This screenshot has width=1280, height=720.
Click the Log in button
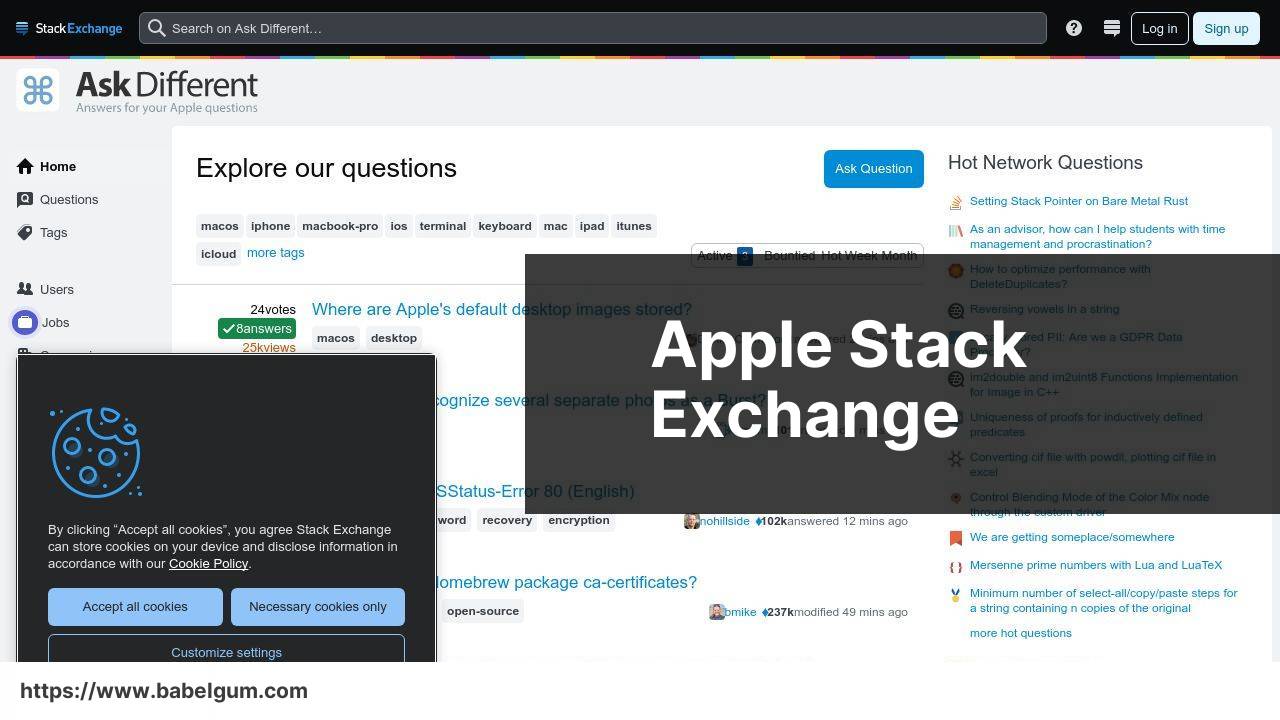1159,28
